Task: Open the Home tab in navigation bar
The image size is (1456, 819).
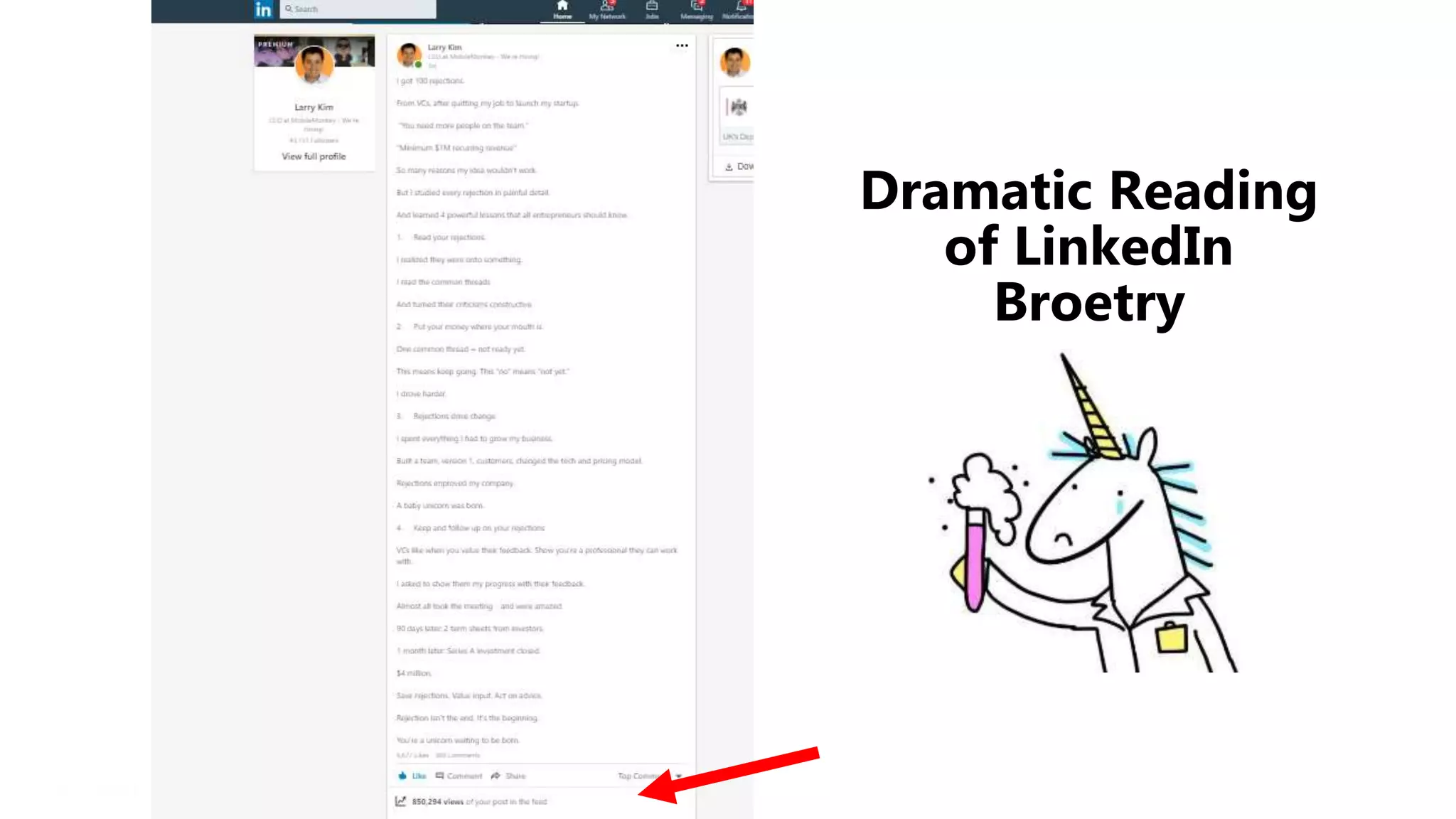Action: (562, 10)
